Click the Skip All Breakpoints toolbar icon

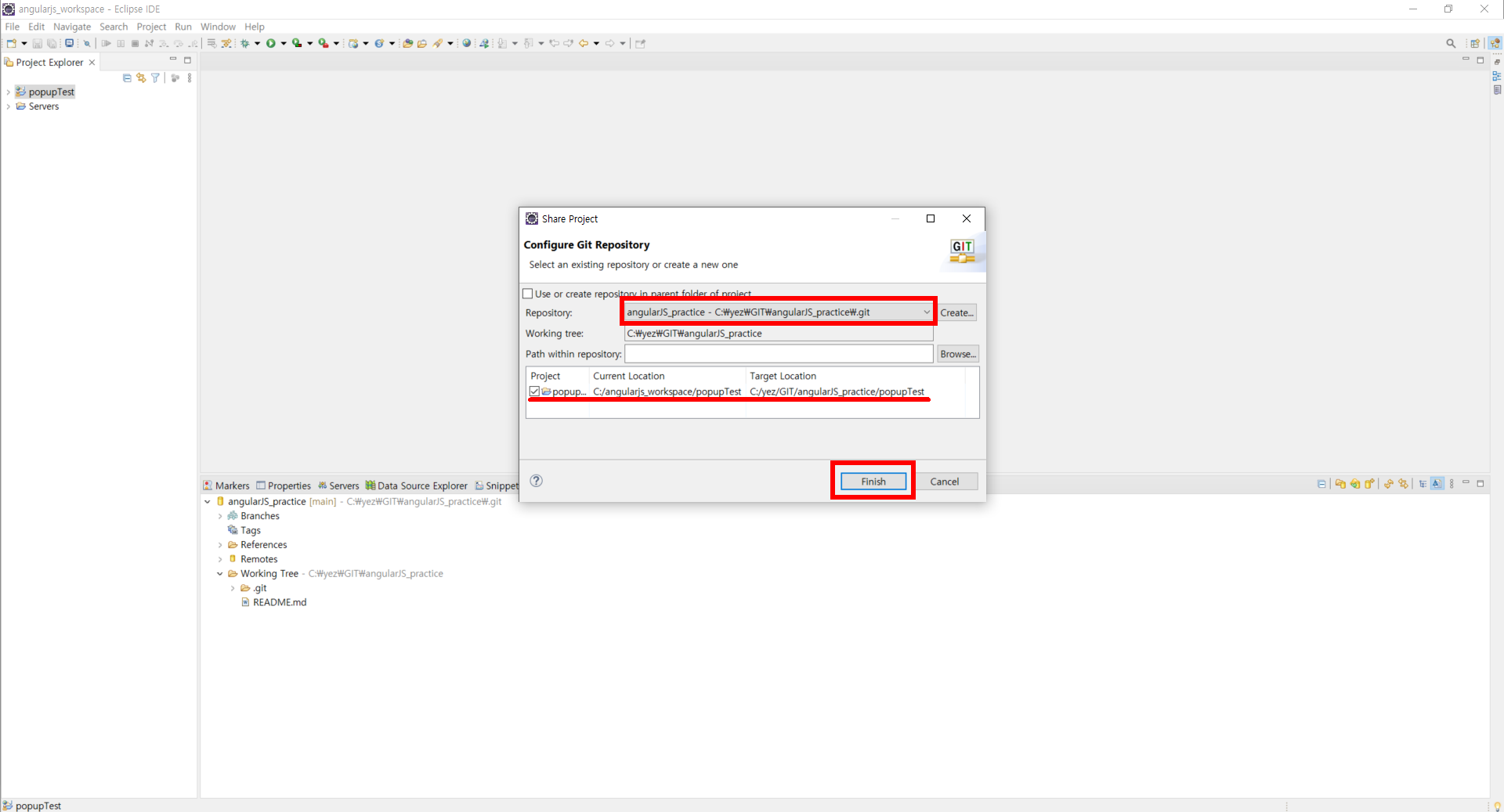click(87, 43)
